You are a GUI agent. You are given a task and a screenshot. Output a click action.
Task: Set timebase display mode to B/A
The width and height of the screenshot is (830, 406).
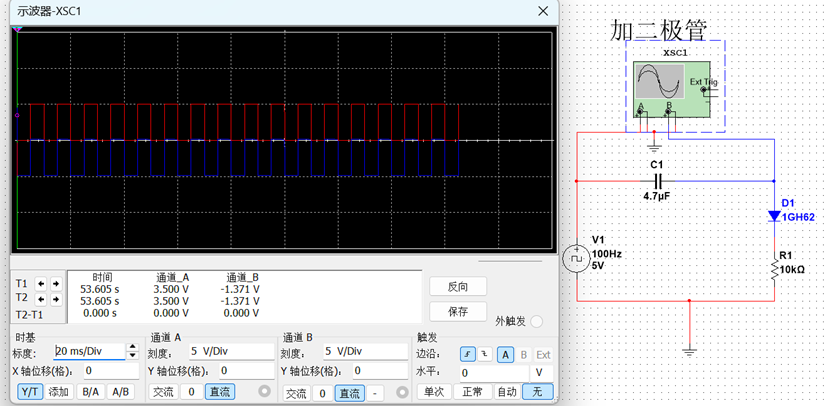(91, 392)
